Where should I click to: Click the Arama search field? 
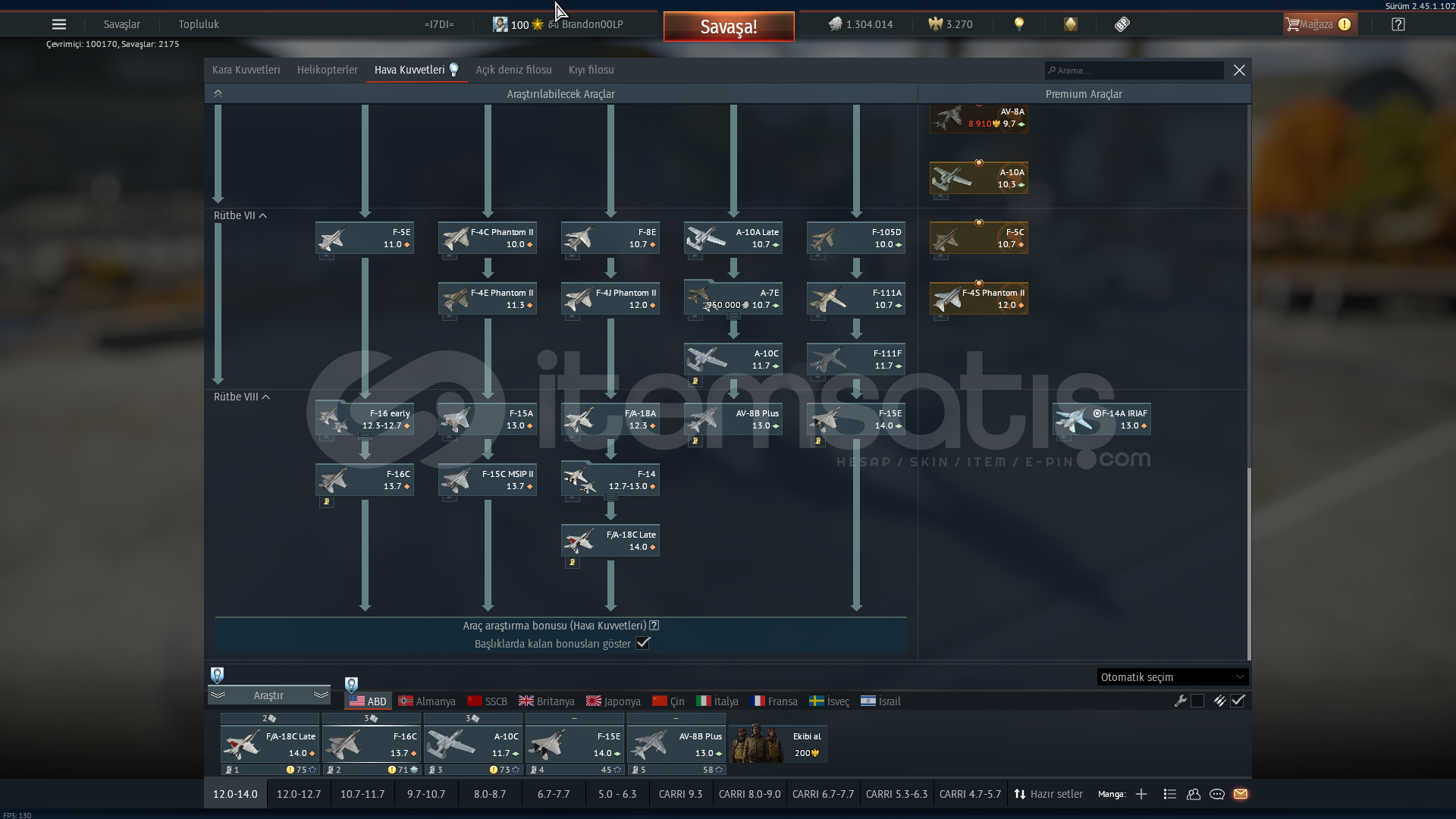pyautogui.click(x=1134, y=71)
